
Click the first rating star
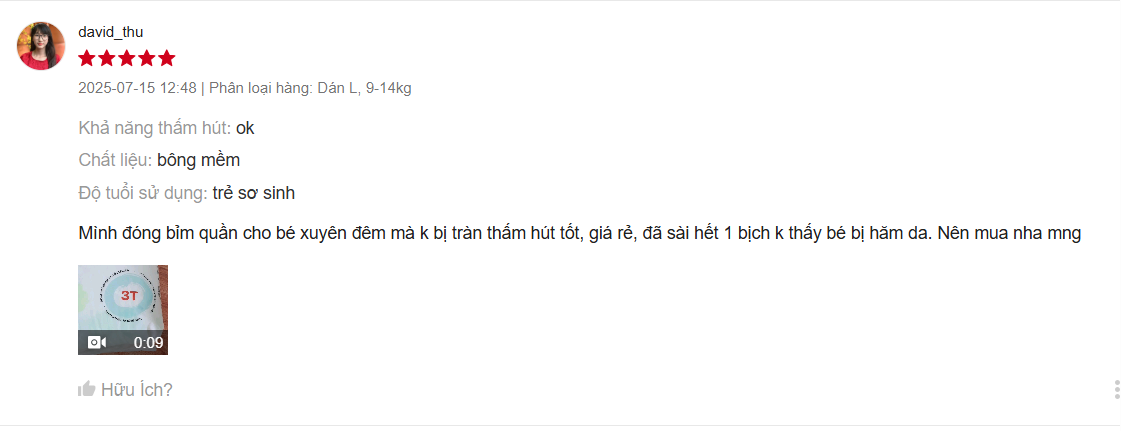point(87,58)
